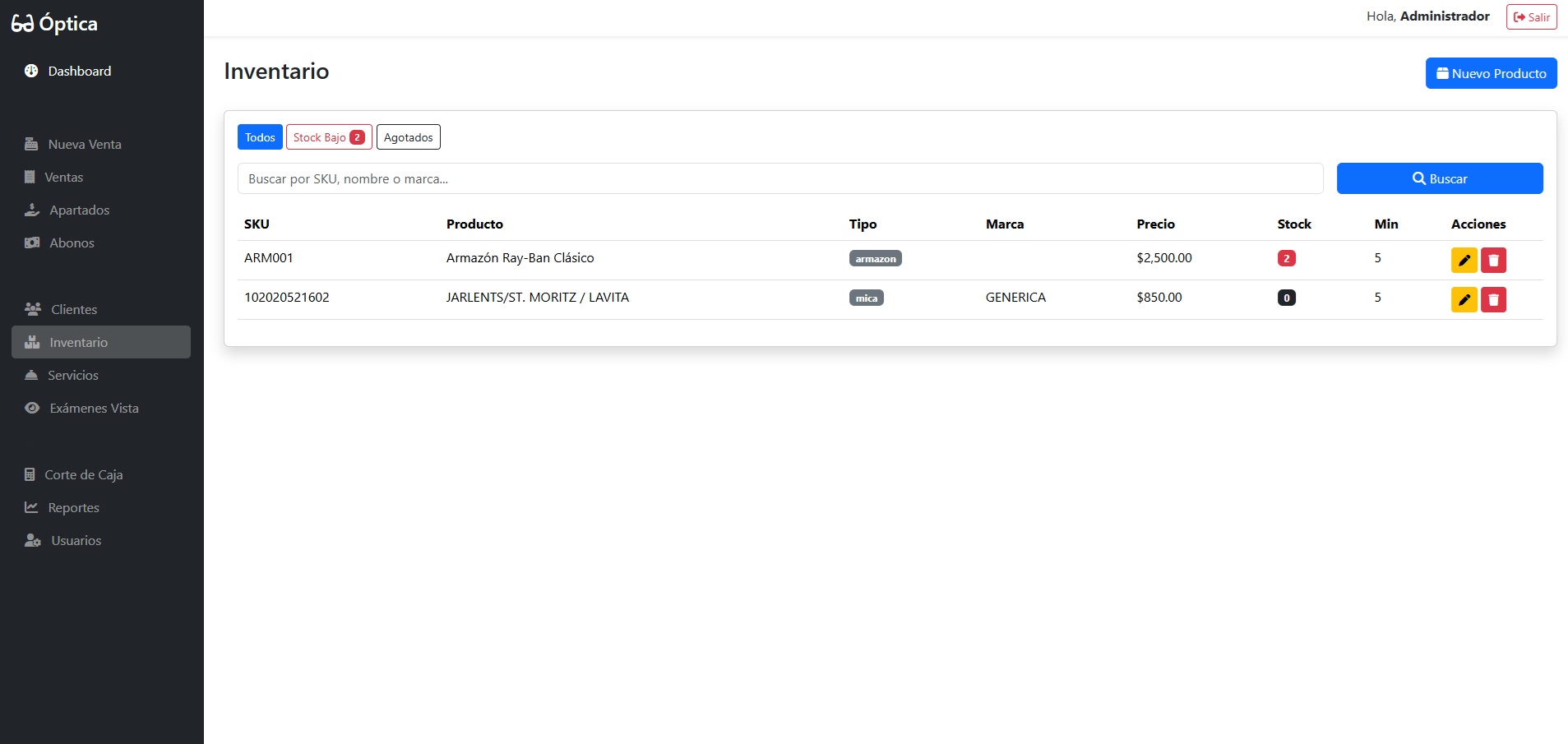Open Usuarios management
Screen dimensions: 1568x744
101,540
